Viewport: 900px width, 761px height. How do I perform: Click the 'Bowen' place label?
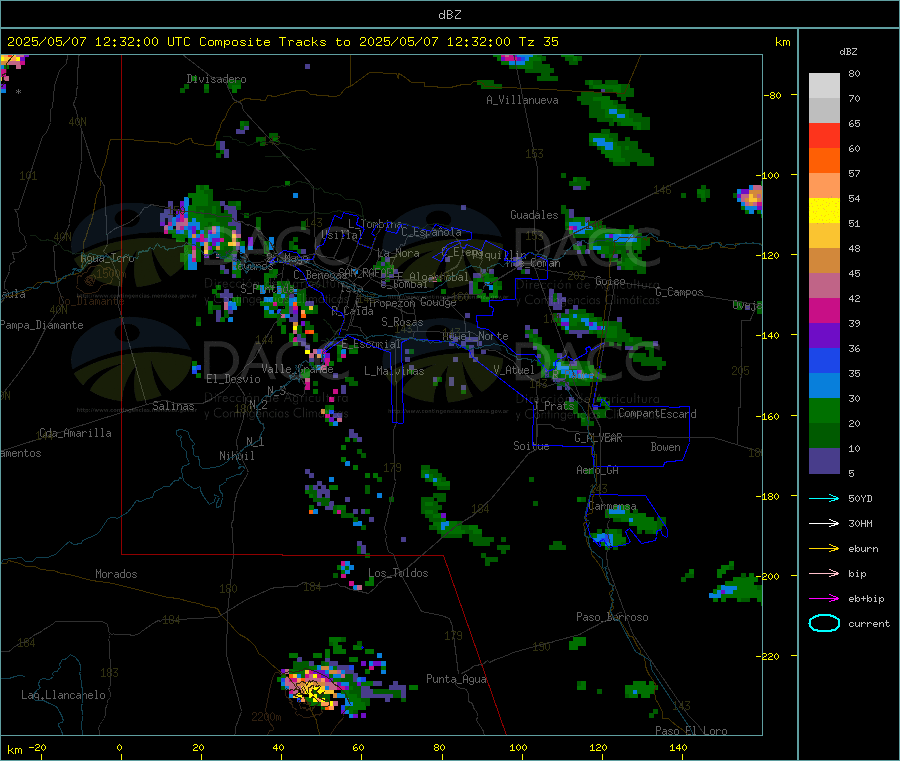[666, 447]
